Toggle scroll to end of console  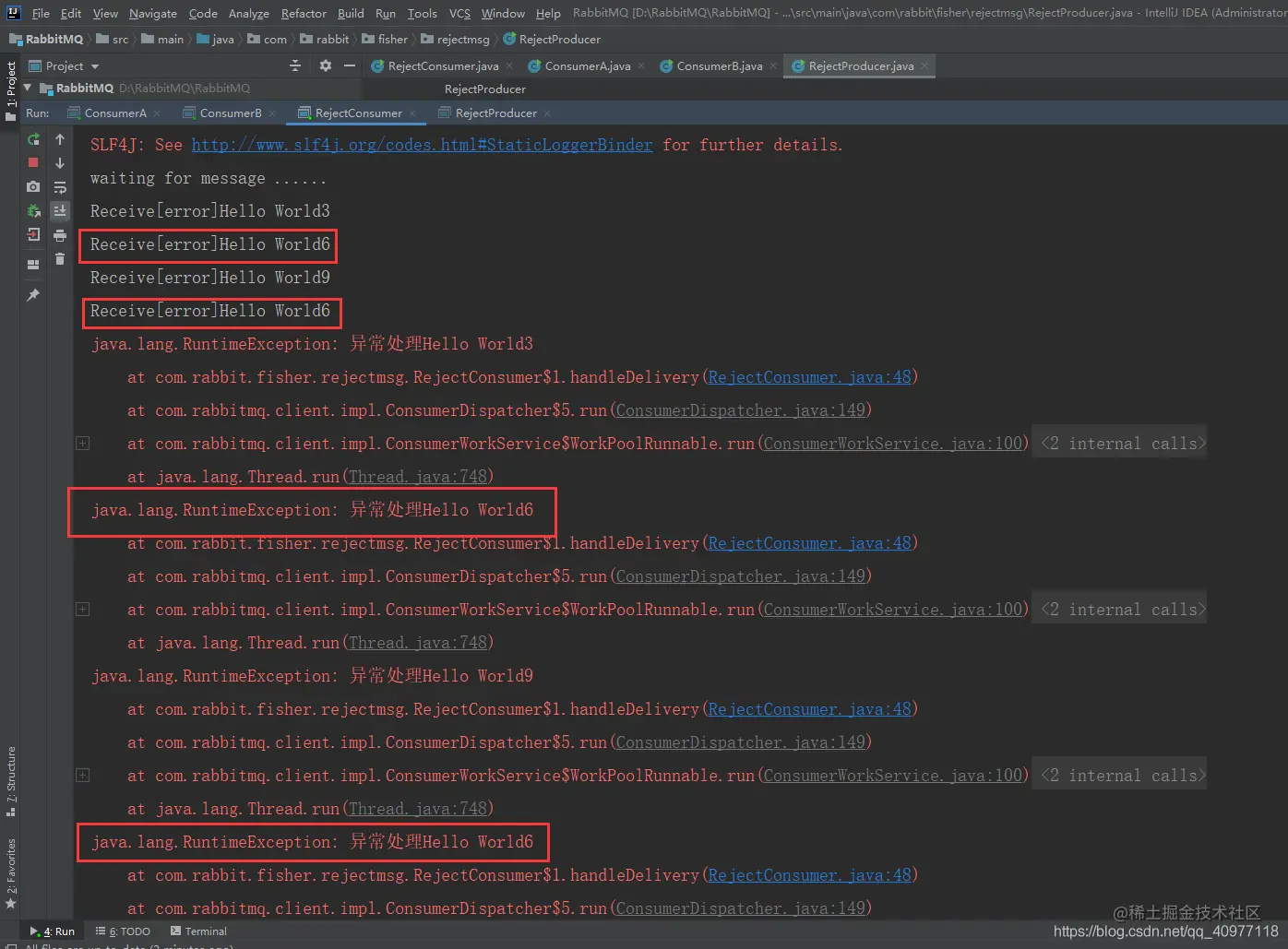coord(60,211)
